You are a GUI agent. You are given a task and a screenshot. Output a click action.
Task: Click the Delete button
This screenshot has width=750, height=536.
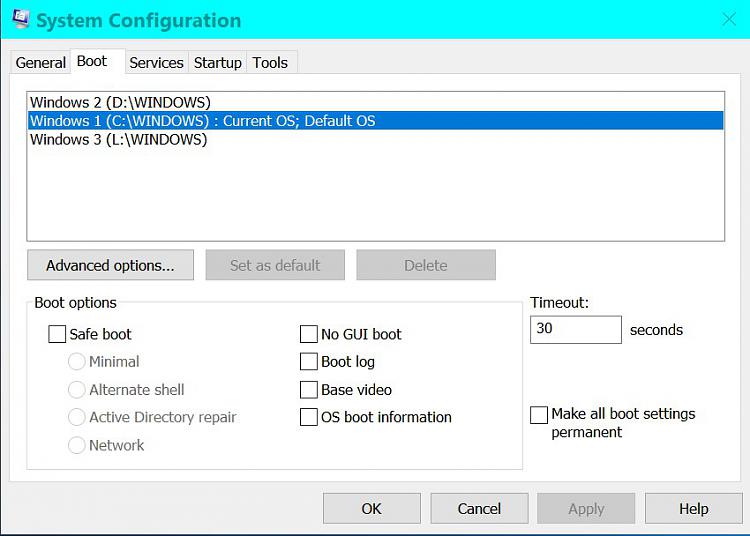426,265
